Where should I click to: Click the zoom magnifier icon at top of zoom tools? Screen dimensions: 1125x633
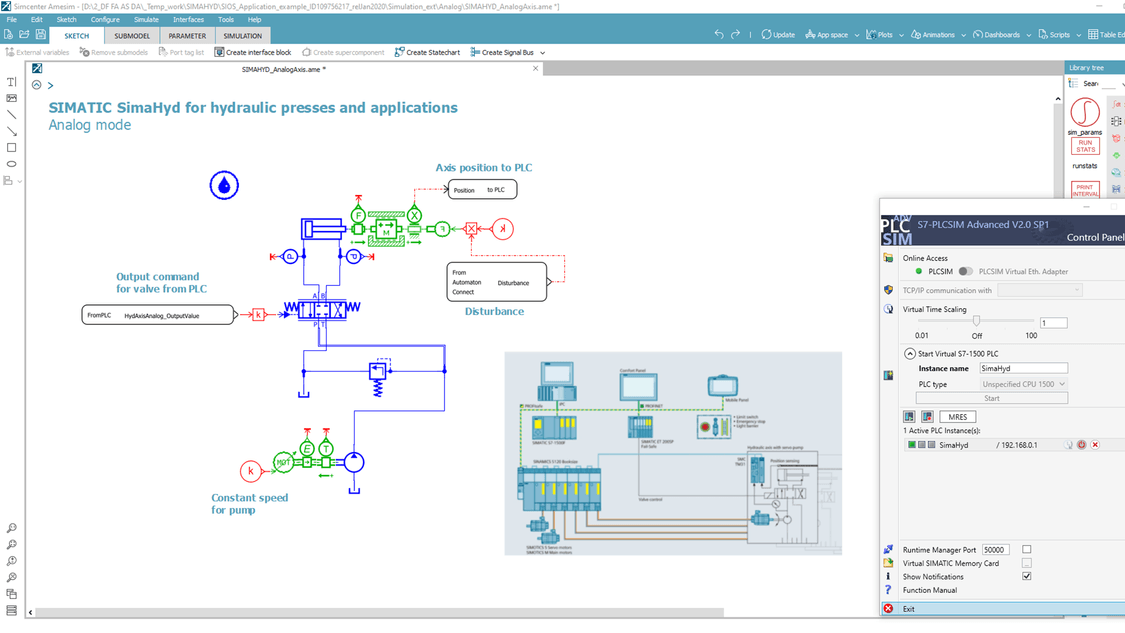click(11, 528)
